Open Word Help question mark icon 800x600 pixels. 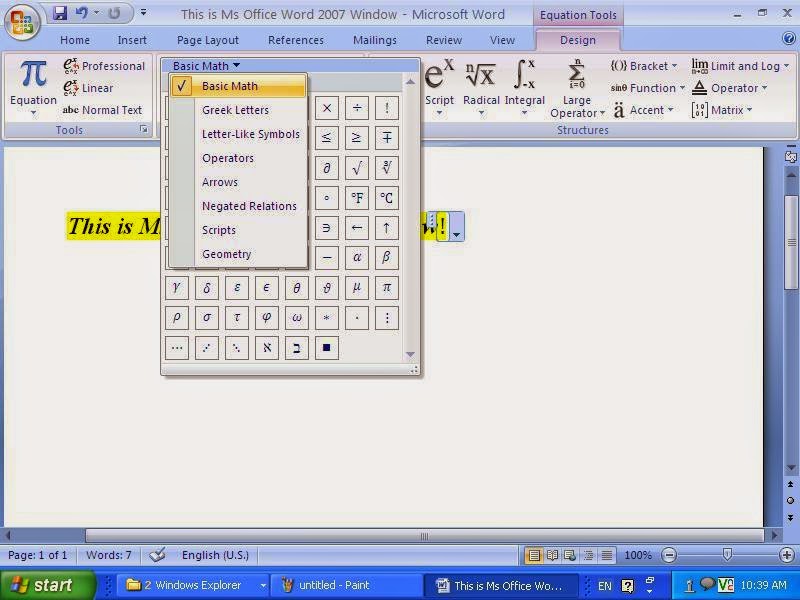tap(788, 39)
